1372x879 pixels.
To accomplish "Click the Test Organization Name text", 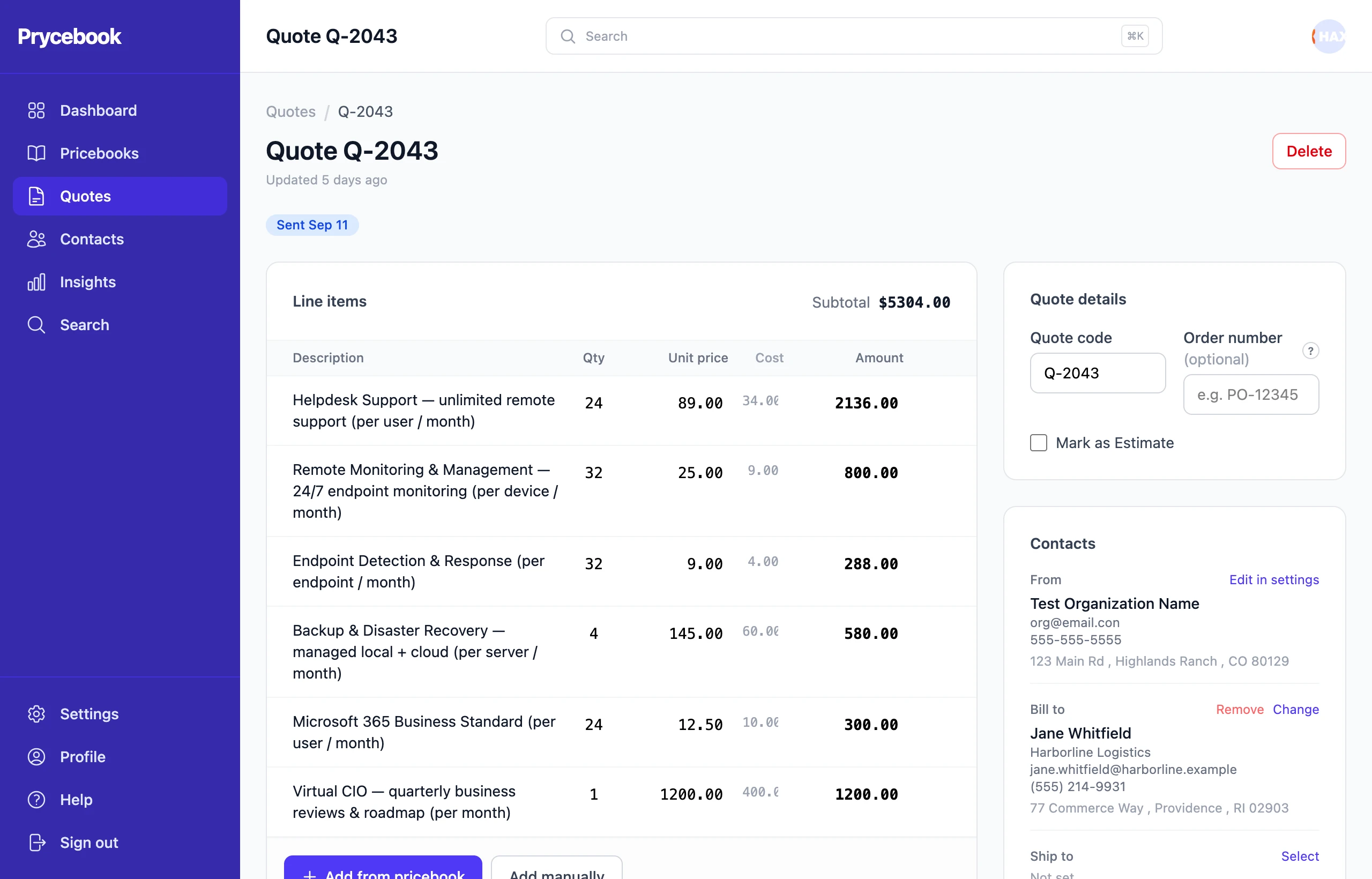I will point(1114,604).
